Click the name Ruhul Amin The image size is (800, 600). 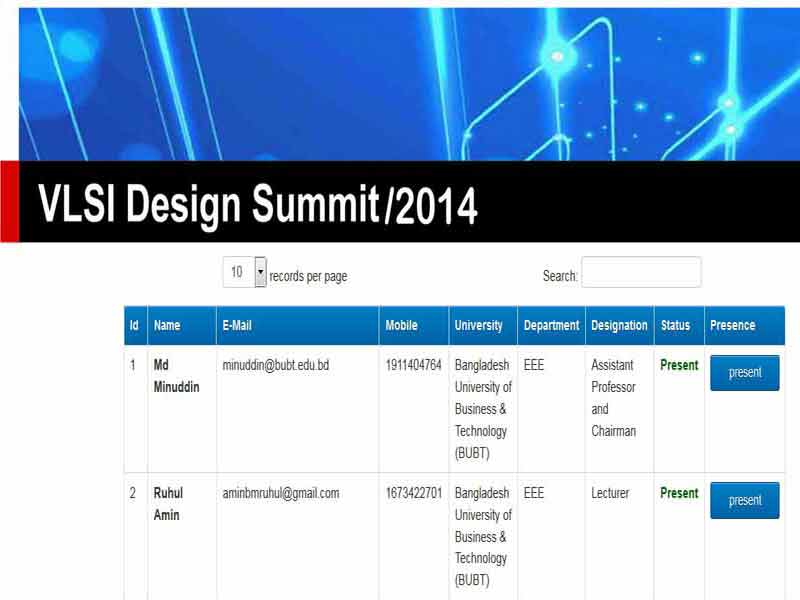pos(168,504)
